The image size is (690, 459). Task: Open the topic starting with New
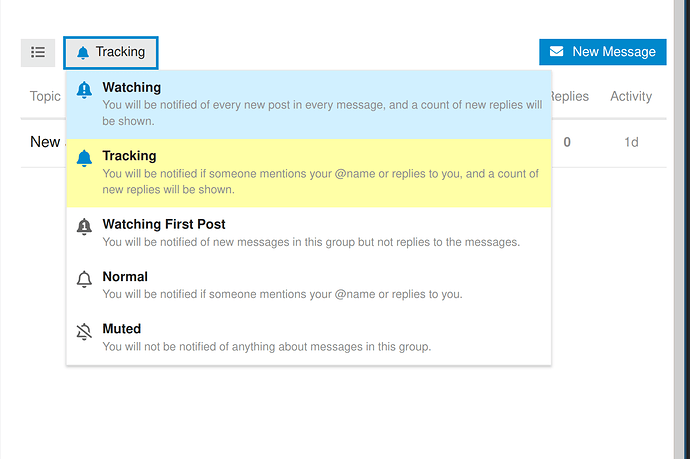pyautogui.click(x=45, y=142)
